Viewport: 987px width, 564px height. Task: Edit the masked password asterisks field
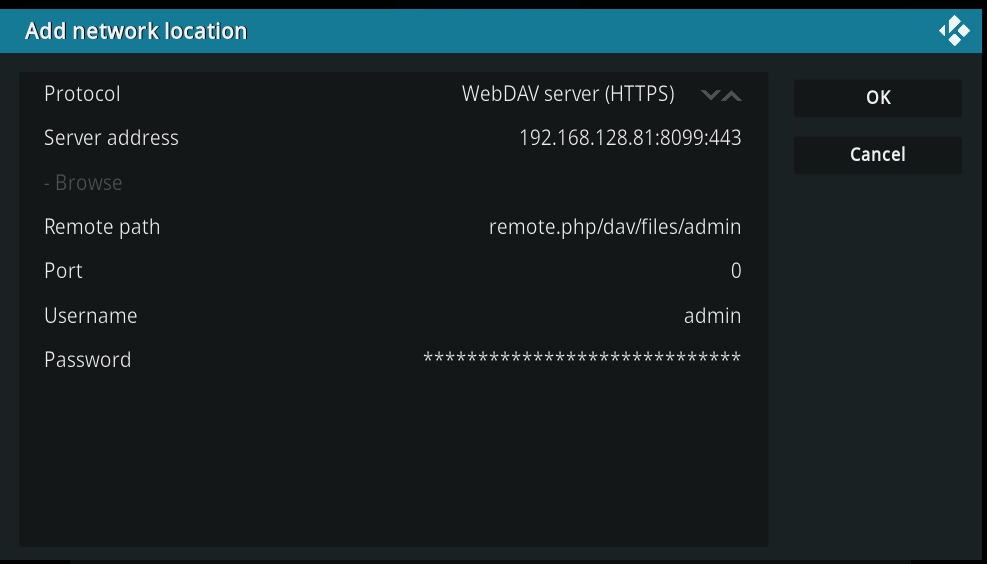tap(582, 359)
